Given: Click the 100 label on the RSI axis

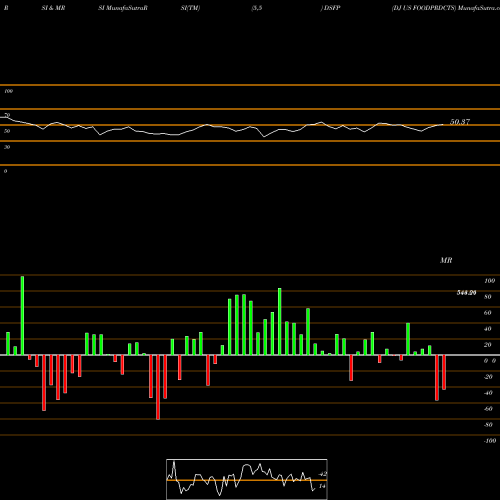Looking at the screenshot, I should point(8,91).
